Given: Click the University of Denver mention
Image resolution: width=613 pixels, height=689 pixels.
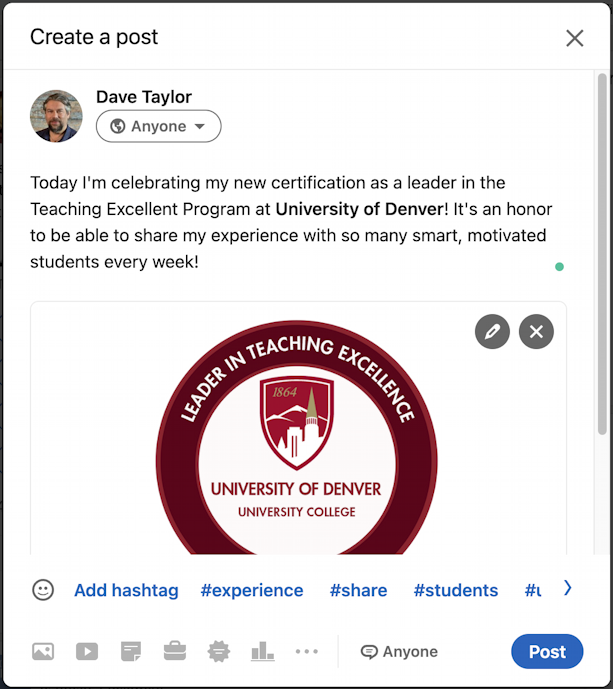Looking at the screenshot, I should point(359,209).
